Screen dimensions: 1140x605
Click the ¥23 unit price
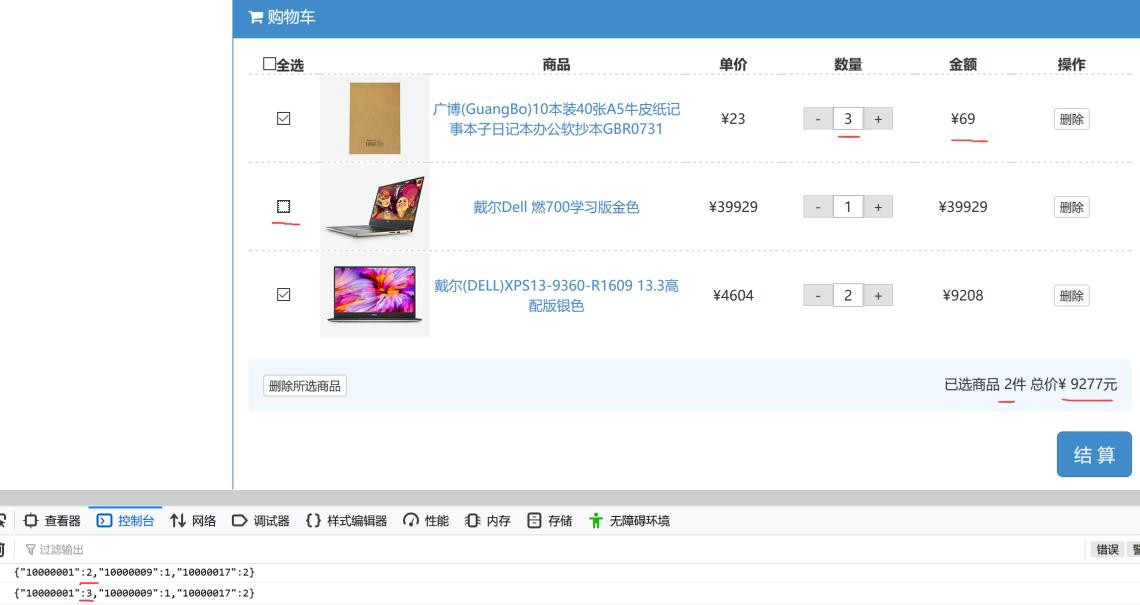coord(733,119)
